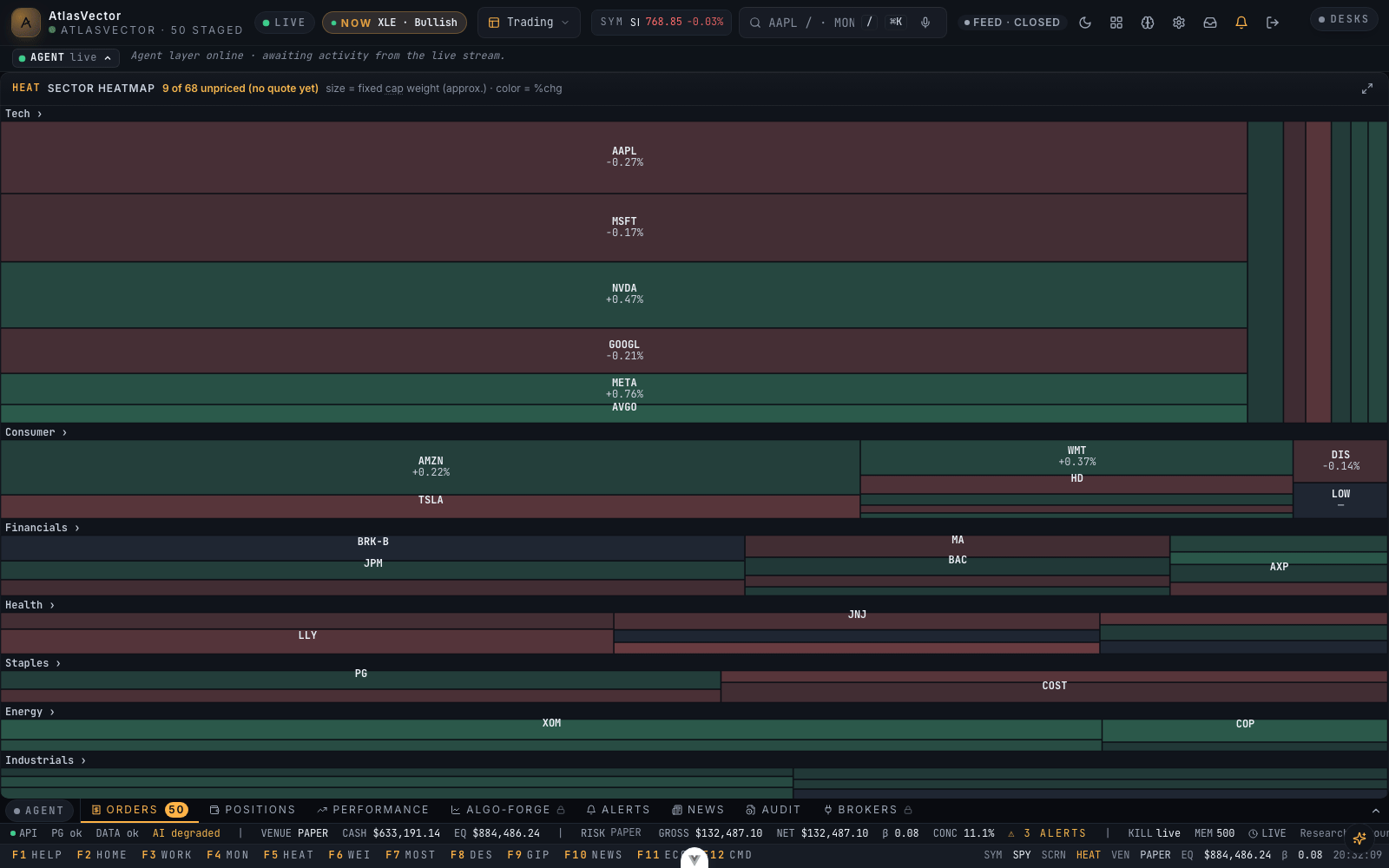Click the AAPL heatmap tile

click(x=624, y=157)
